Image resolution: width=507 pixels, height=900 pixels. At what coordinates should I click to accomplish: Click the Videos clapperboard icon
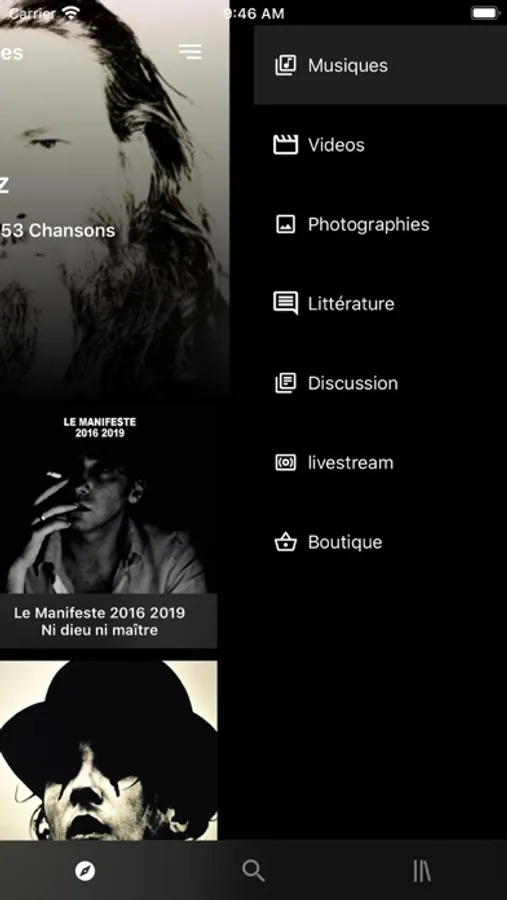[285, 145]
